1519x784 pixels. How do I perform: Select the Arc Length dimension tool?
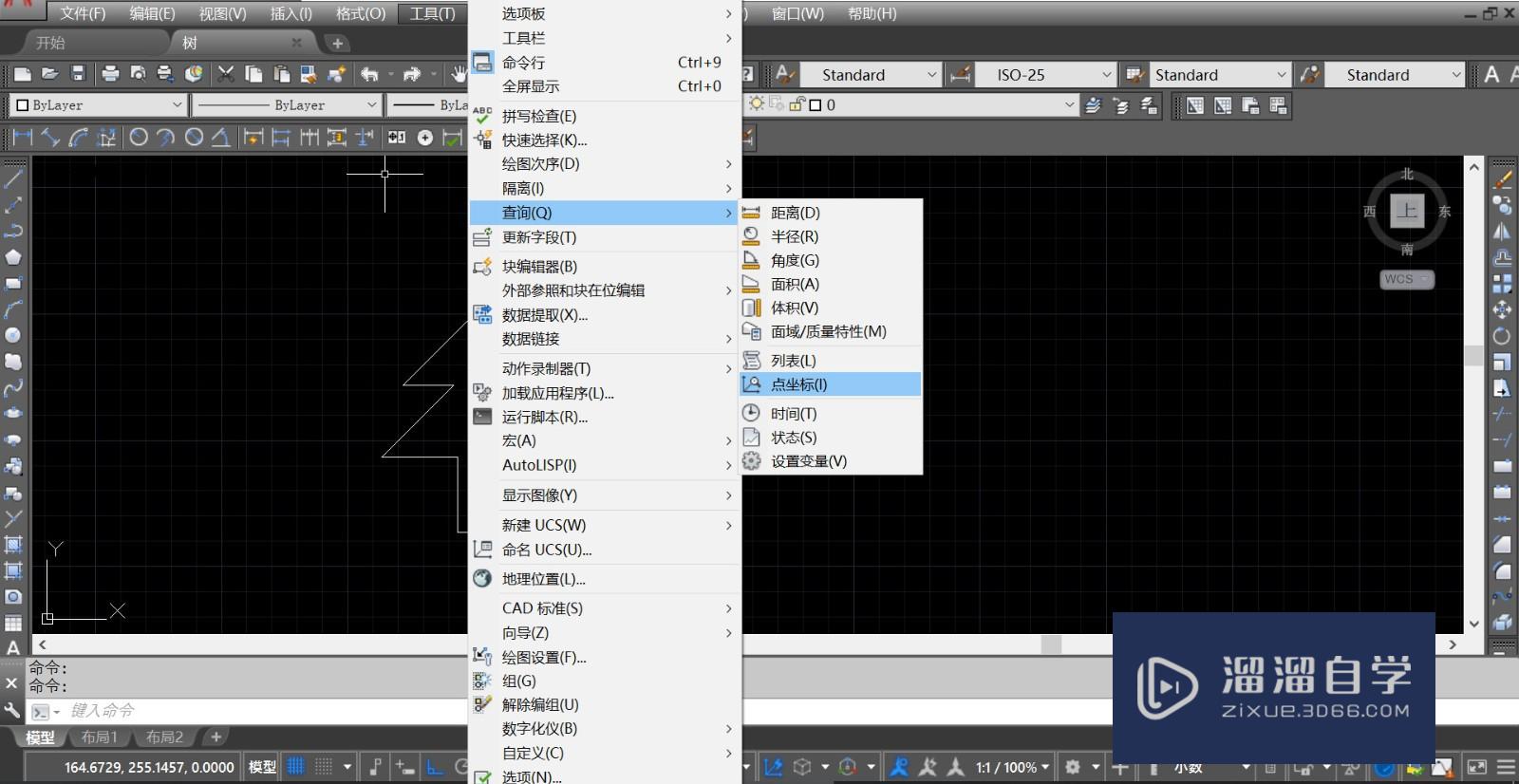(x=79, y=138)
